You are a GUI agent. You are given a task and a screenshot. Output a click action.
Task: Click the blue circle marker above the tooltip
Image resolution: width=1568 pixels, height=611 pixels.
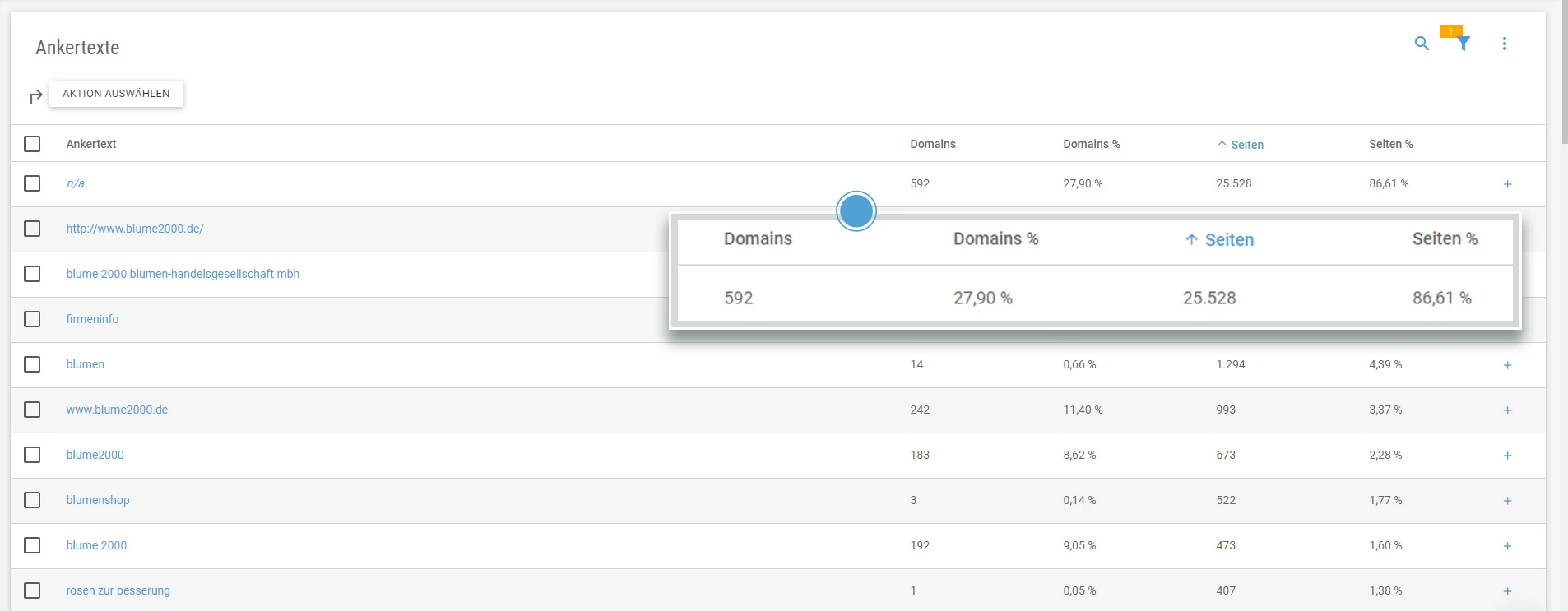[856, 211]
